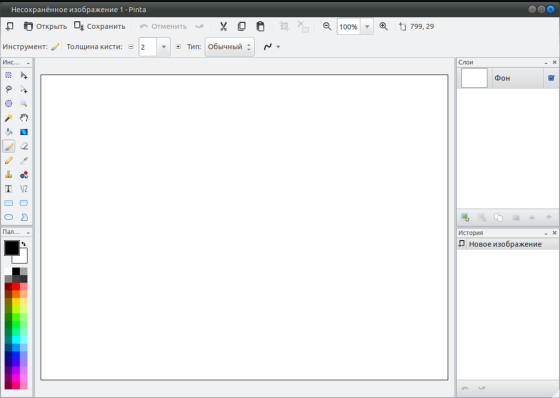Decrease brush width with minus button

tap(131, 46)
